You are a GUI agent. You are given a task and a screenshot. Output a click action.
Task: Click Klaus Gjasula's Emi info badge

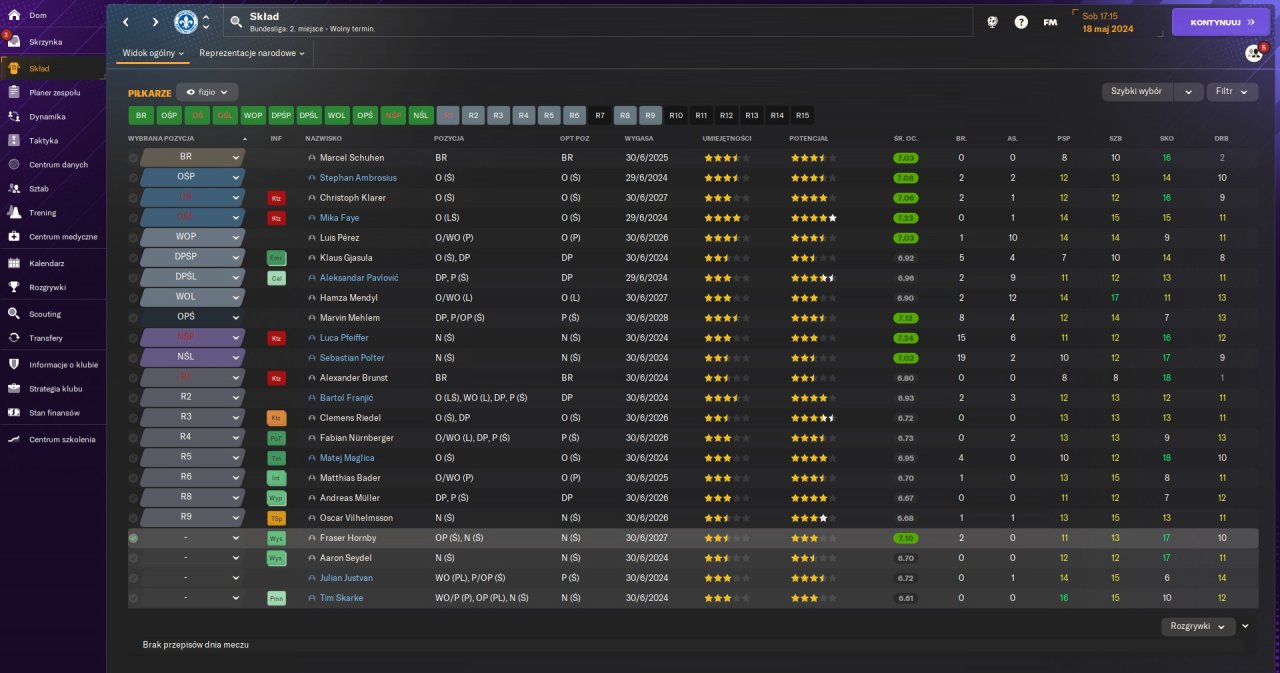277,258
